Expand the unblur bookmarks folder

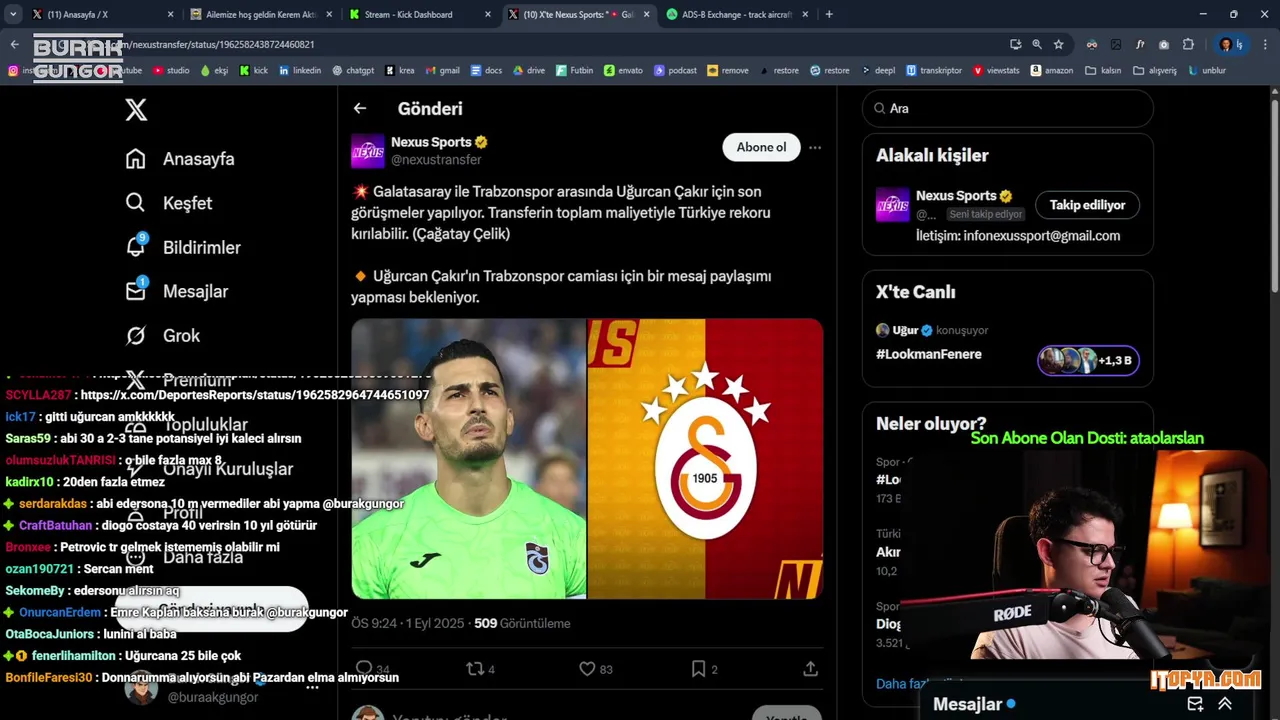pyautogui.click(x=1207, y=71)
